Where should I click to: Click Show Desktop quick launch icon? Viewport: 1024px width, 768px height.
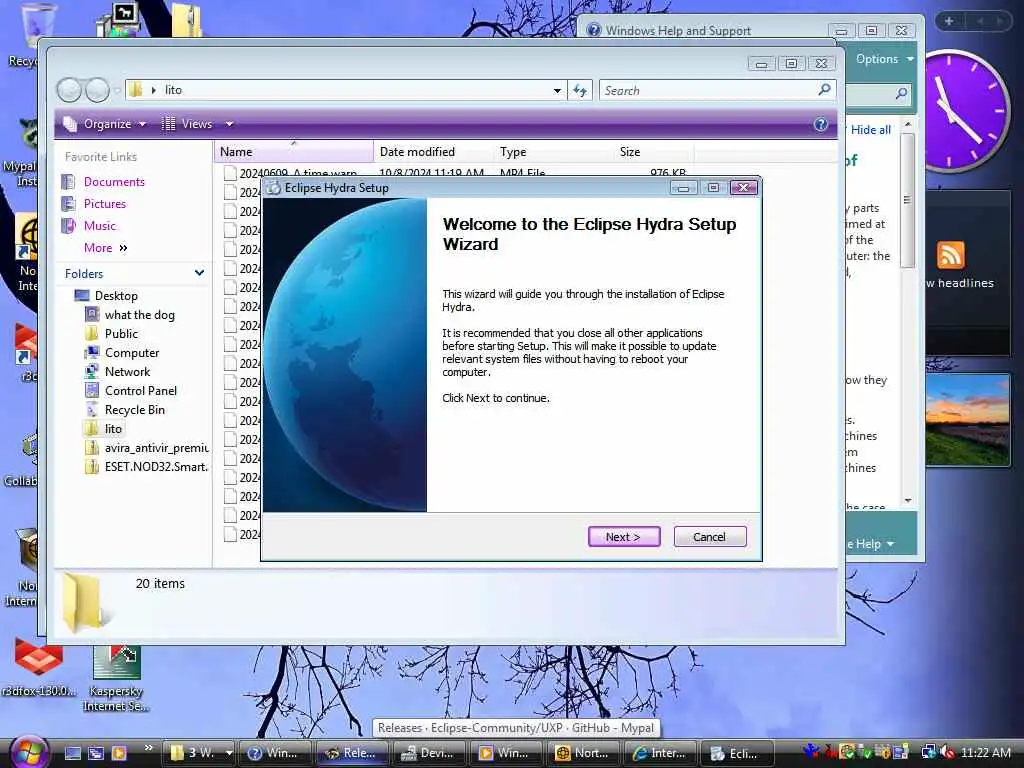(72, 753)
